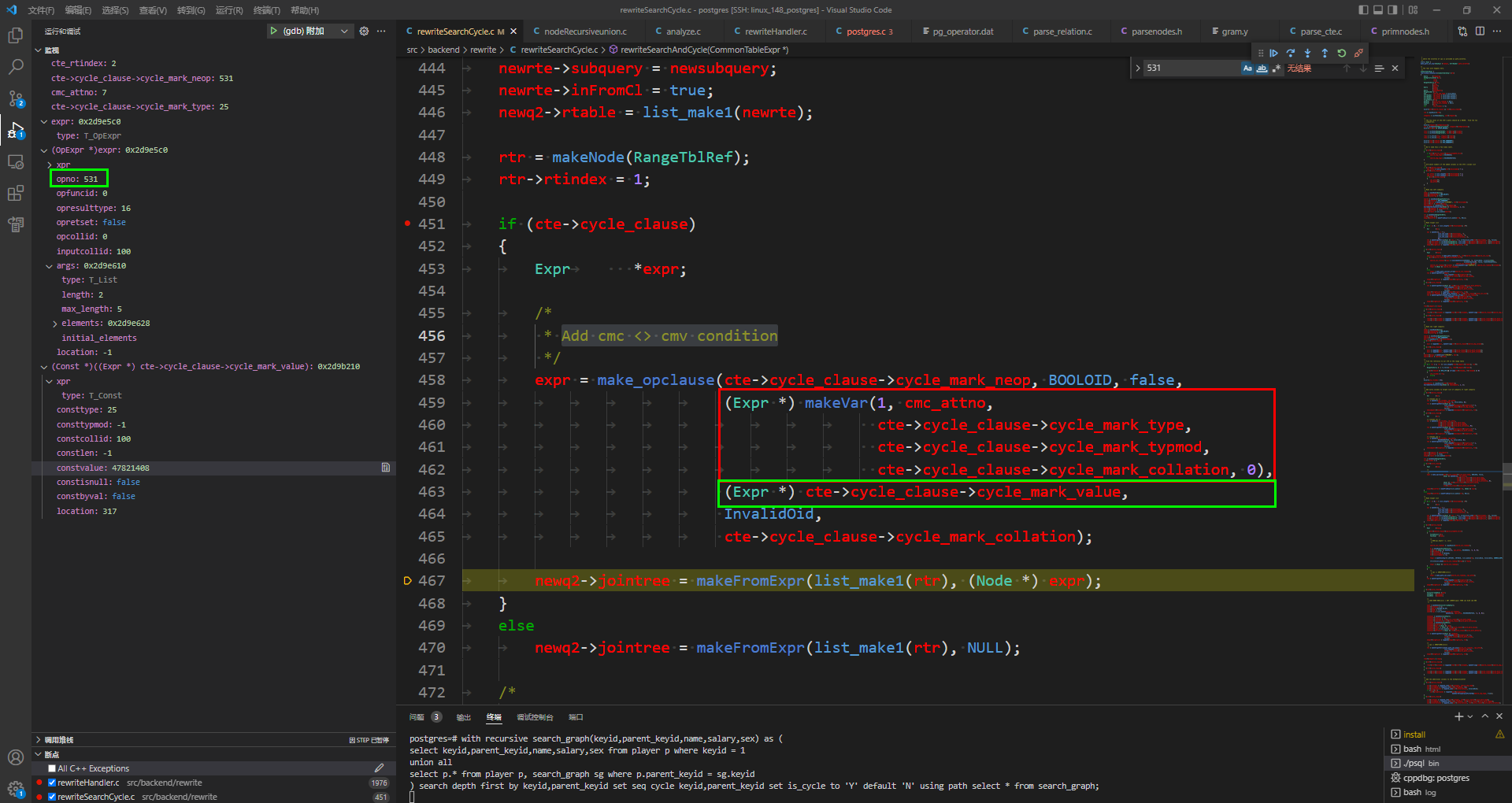
Task: Copy the constvalue 47821408 value
Action: point(386,468)
